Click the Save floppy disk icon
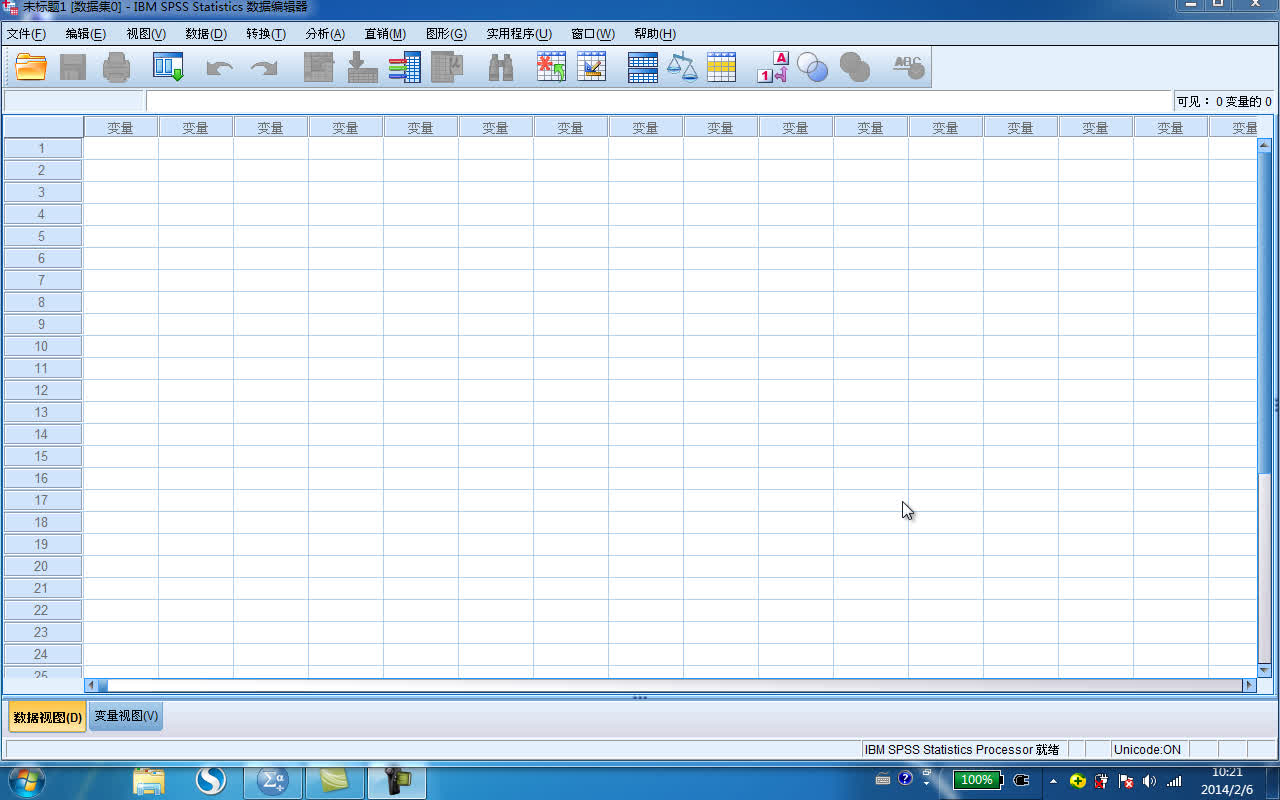This screenshot has width=1280, height=800. [x=73, y=67]
